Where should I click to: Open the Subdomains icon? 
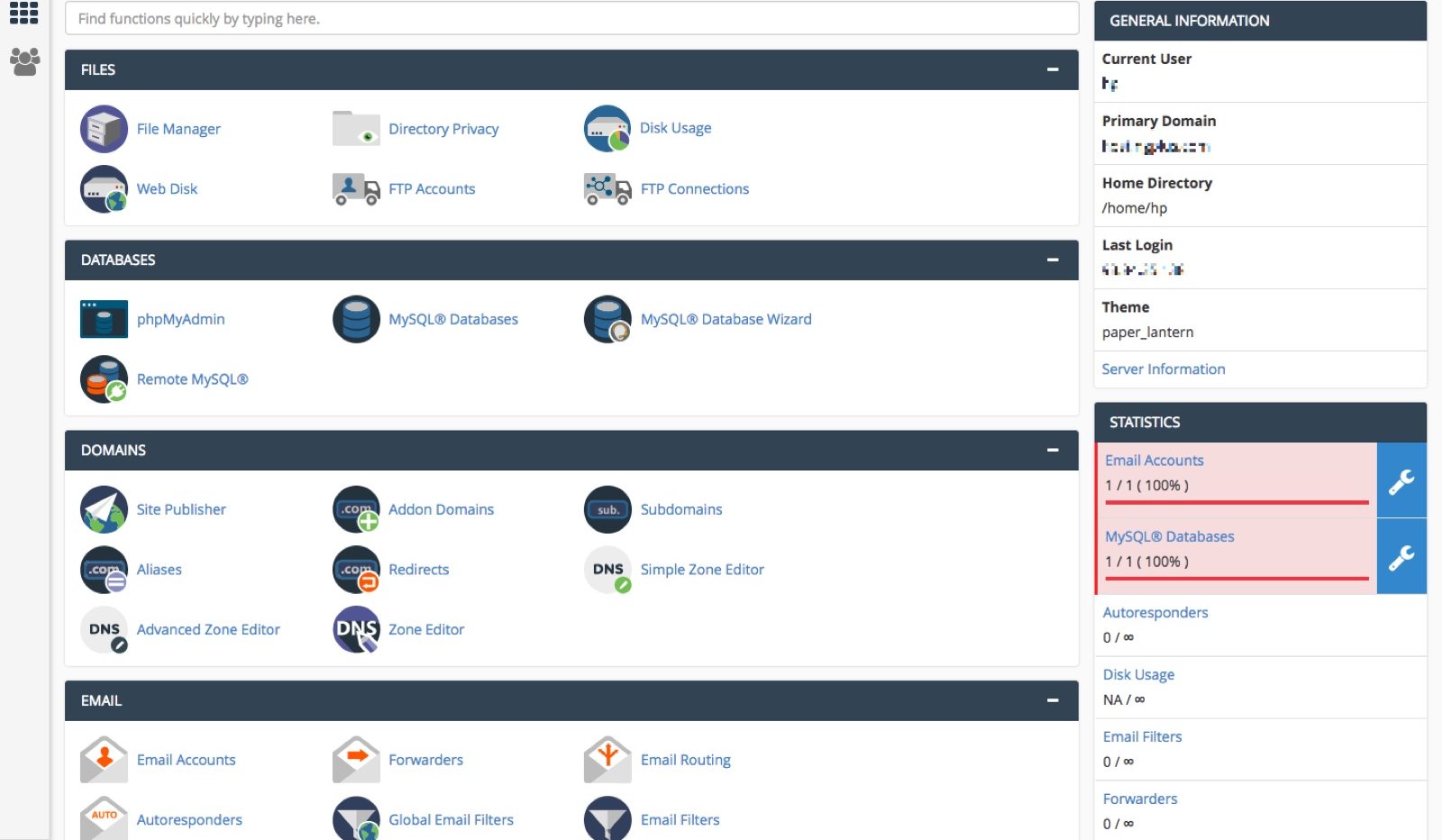pos(607,509)
